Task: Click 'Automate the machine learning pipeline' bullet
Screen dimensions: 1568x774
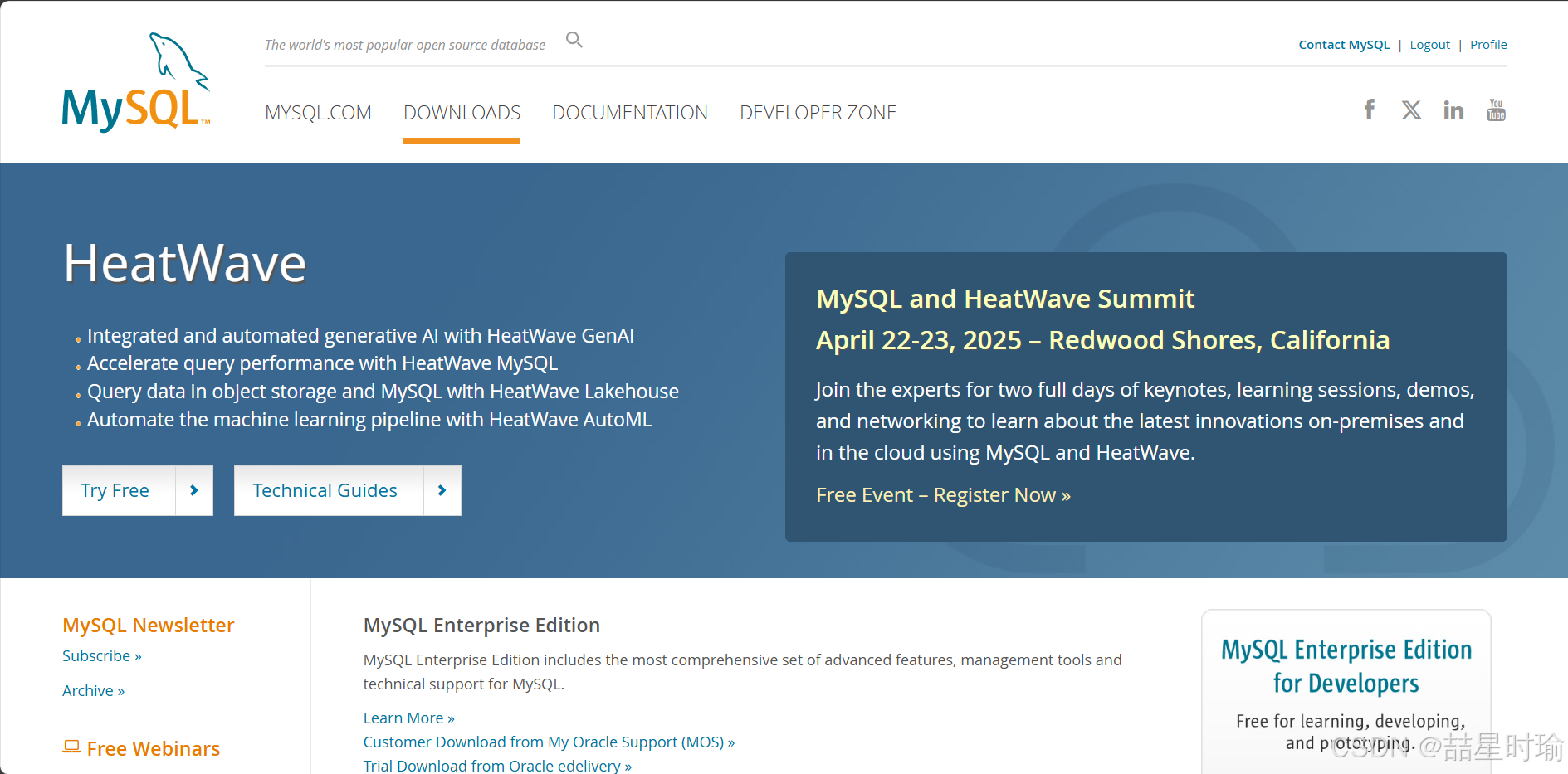Action: click(369, 420)
